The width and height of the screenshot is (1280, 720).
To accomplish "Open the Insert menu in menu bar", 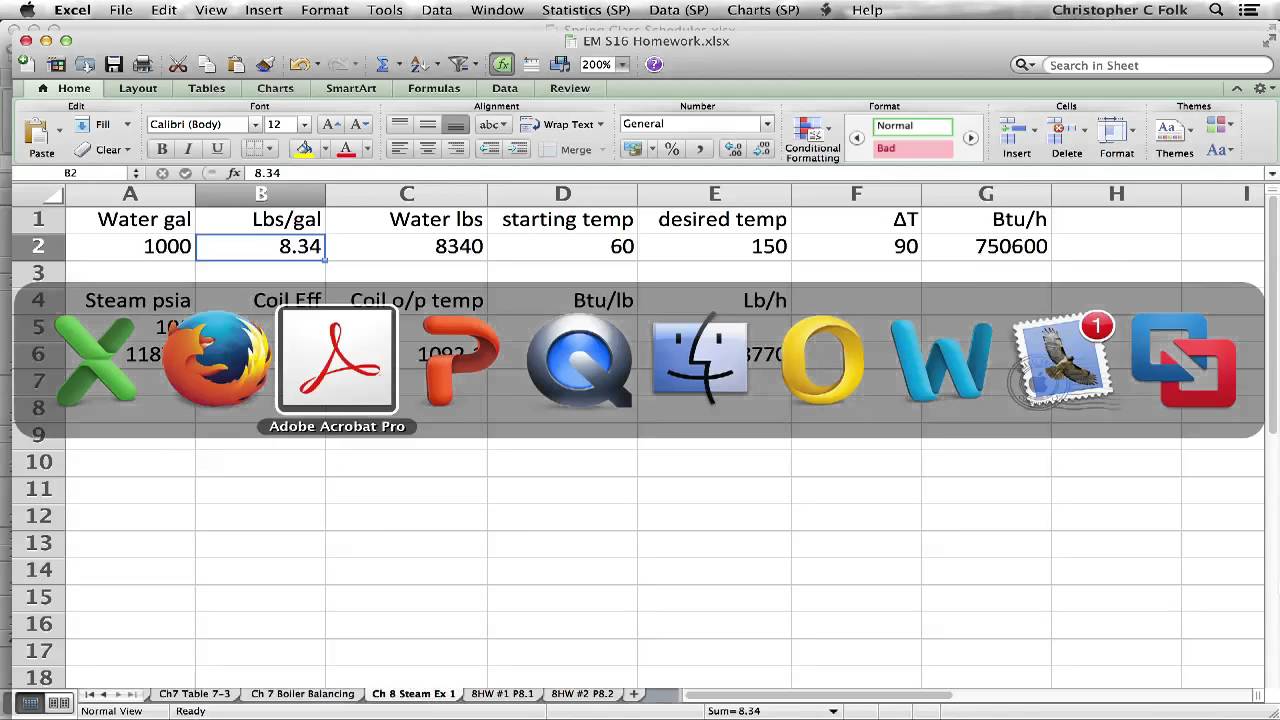I will tap(264, 10).
